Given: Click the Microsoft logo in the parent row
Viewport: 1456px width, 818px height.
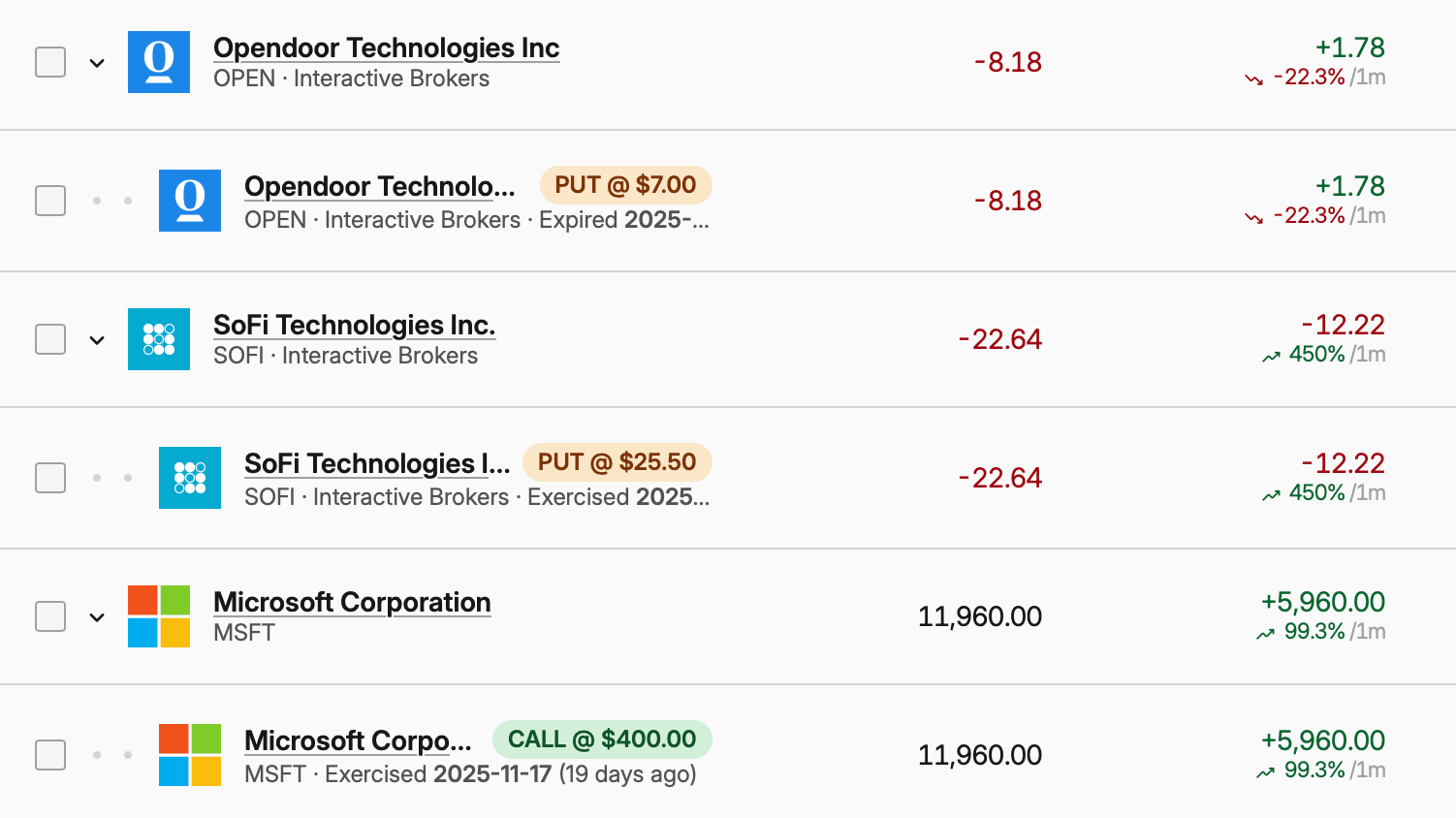Looking at the screenshot, I should pyautogui.click(x=159, y=616).
